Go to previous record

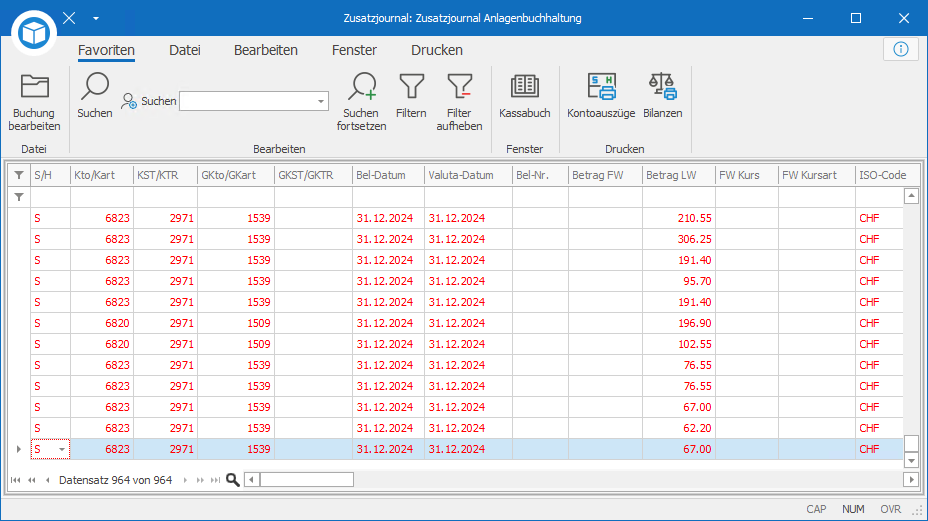pos(47,480)
